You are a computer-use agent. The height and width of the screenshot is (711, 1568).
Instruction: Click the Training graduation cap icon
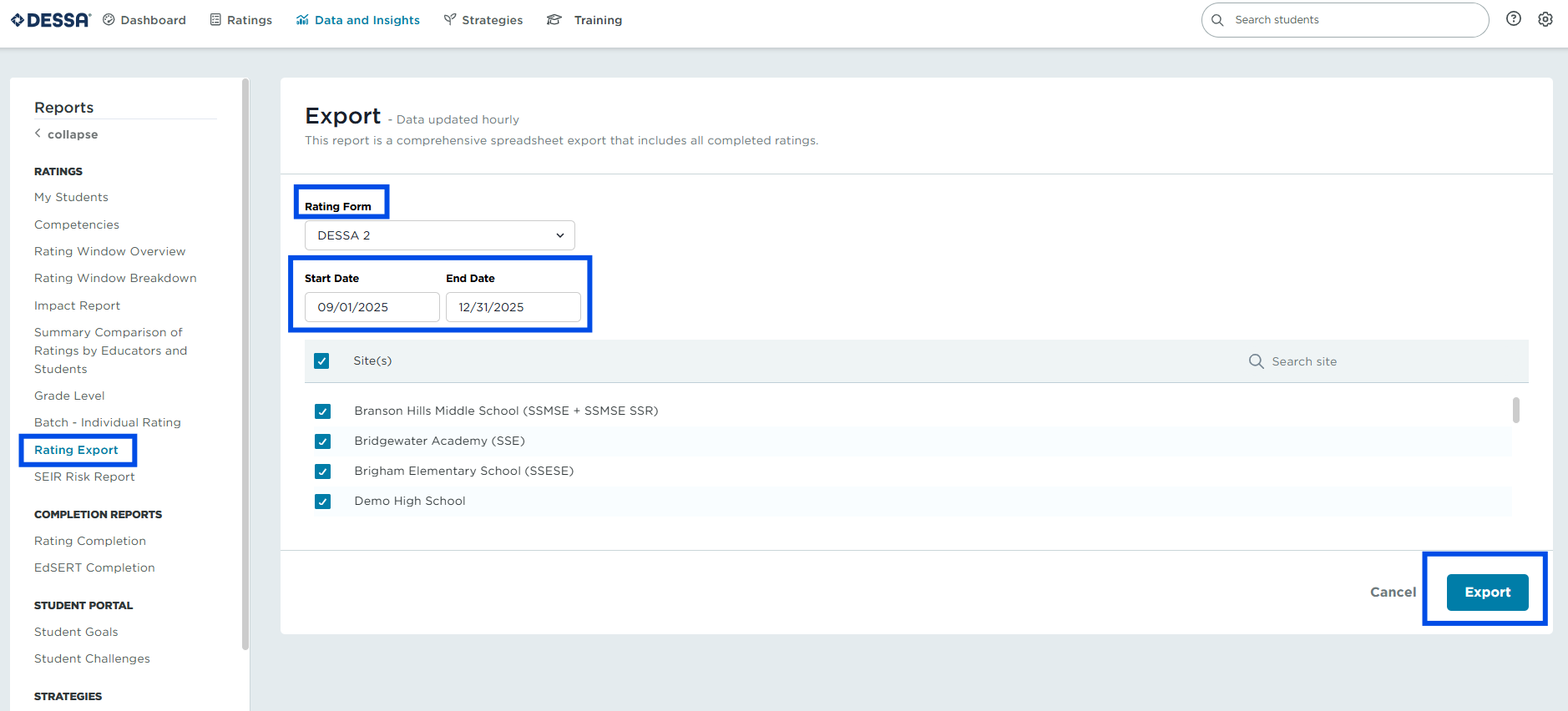click(x=554, y=20)
